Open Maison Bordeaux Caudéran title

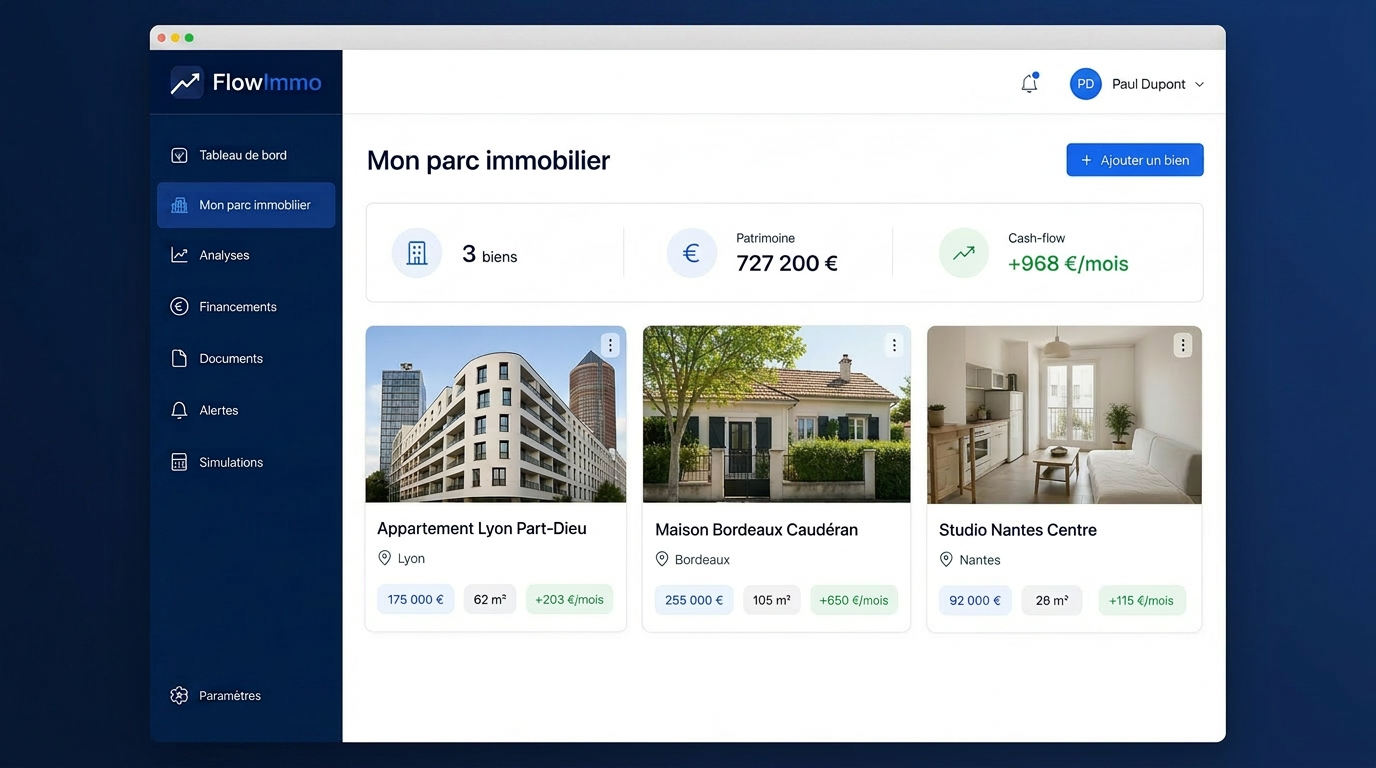click(756, 529)
